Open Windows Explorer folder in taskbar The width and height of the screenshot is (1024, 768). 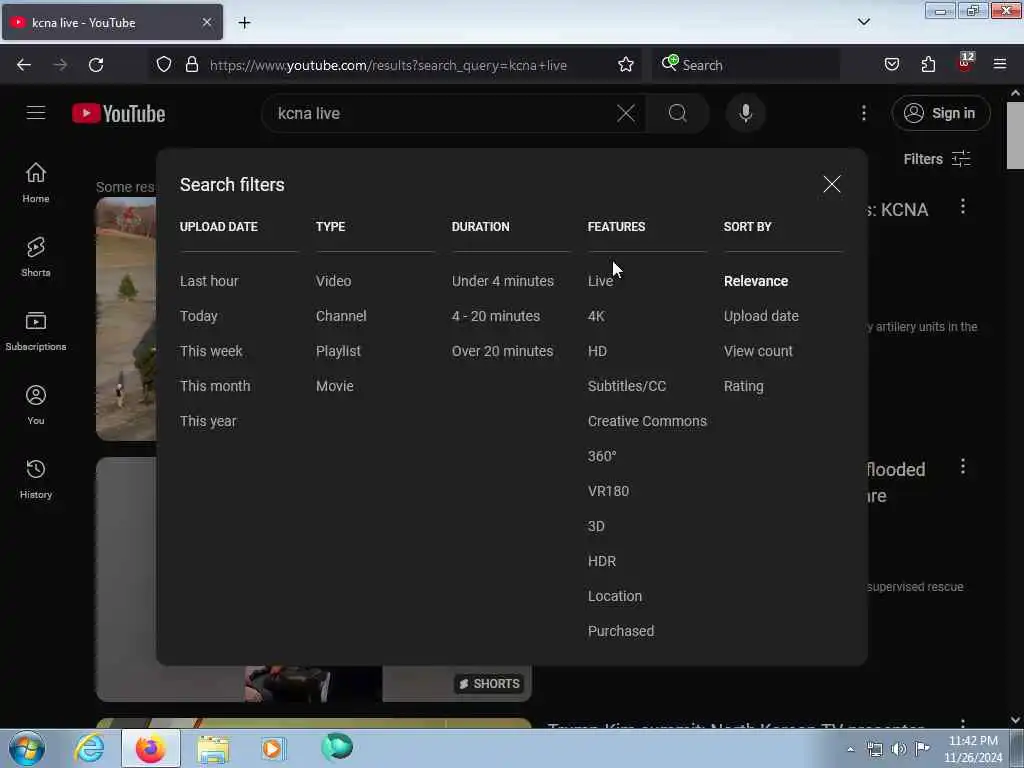point(212,748)
